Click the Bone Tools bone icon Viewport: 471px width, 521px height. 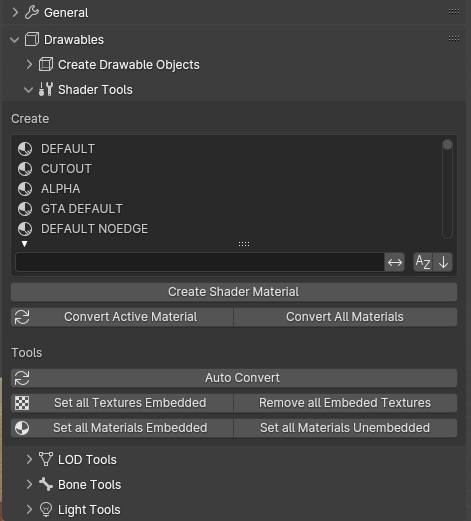[46, 484]
